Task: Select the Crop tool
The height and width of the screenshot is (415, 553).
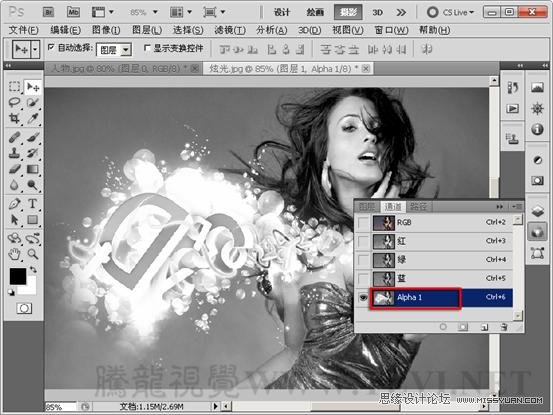Action: (x=14, y=118)
